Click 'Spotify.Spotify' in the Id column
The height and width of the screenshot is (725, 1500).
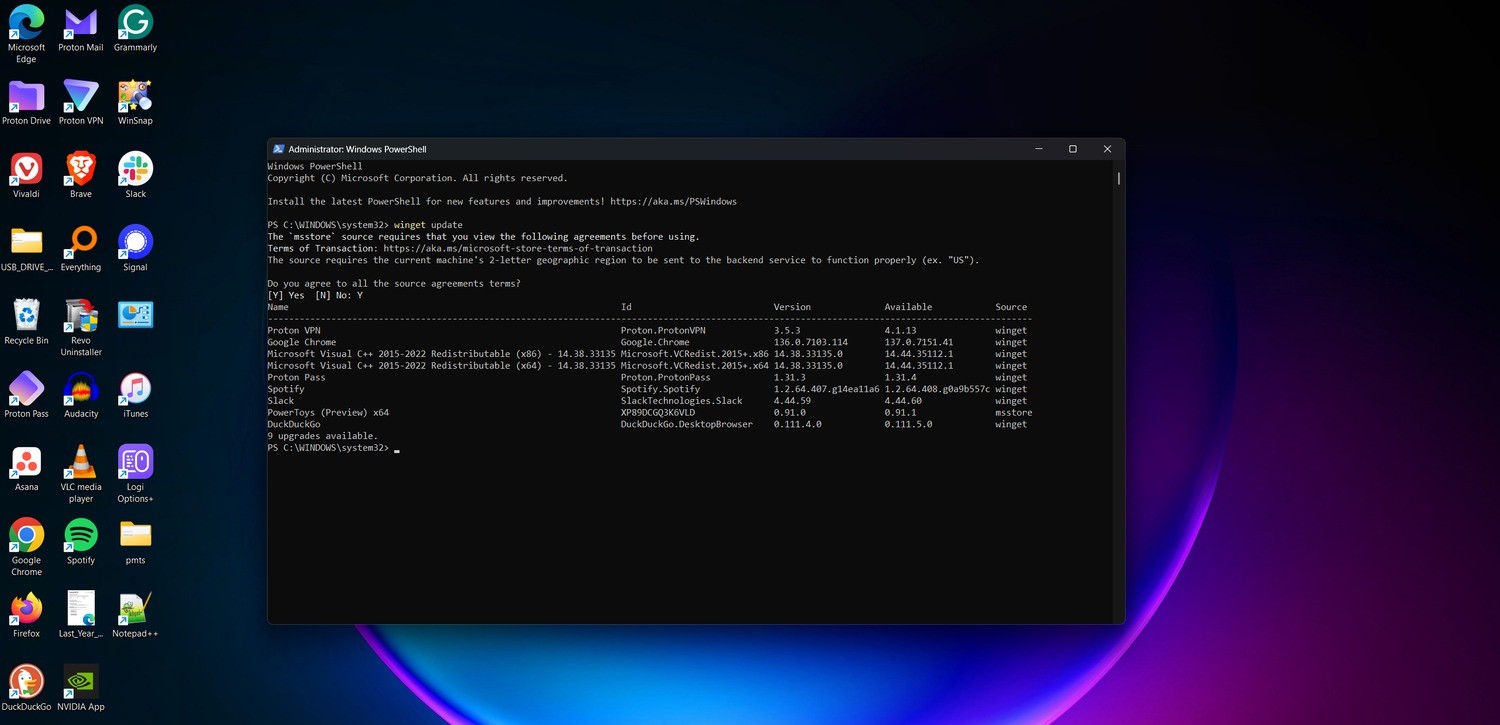(x=660, y=389)
